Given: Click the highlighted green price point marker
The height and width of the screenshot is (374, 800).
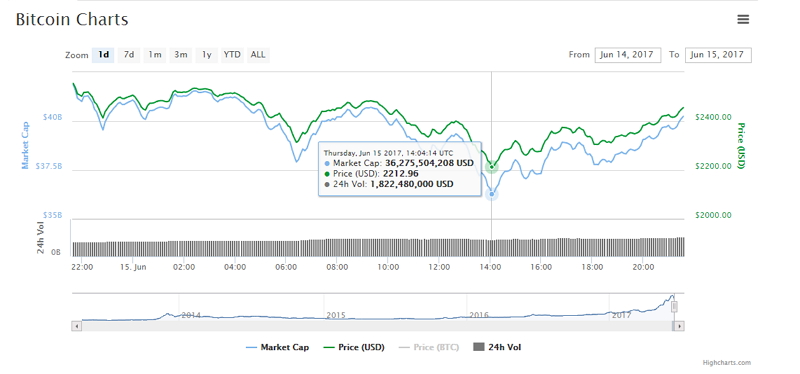Looking at the screenshot, I should point(492,166).
